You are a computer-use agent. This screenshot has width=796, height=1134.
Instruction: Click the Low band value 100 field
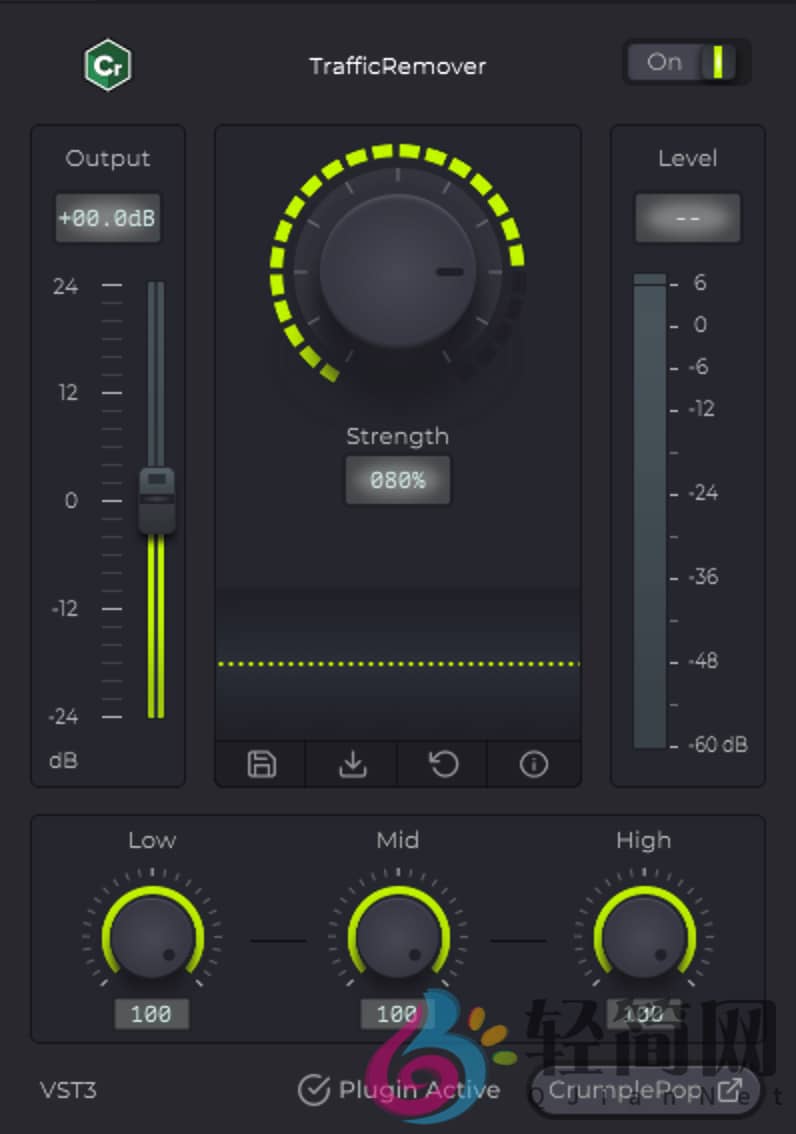(152, 1014)
